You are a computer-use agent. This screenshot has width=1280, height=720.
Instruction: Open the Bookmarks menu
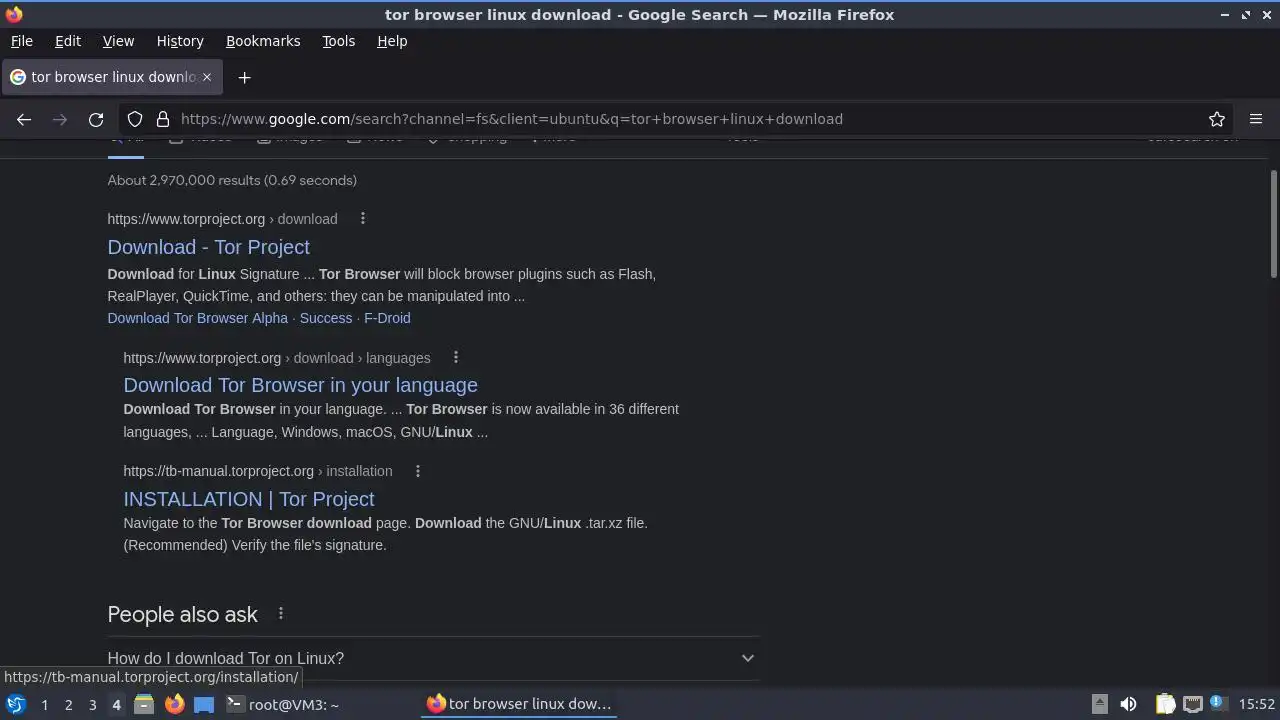pos(263,41)
